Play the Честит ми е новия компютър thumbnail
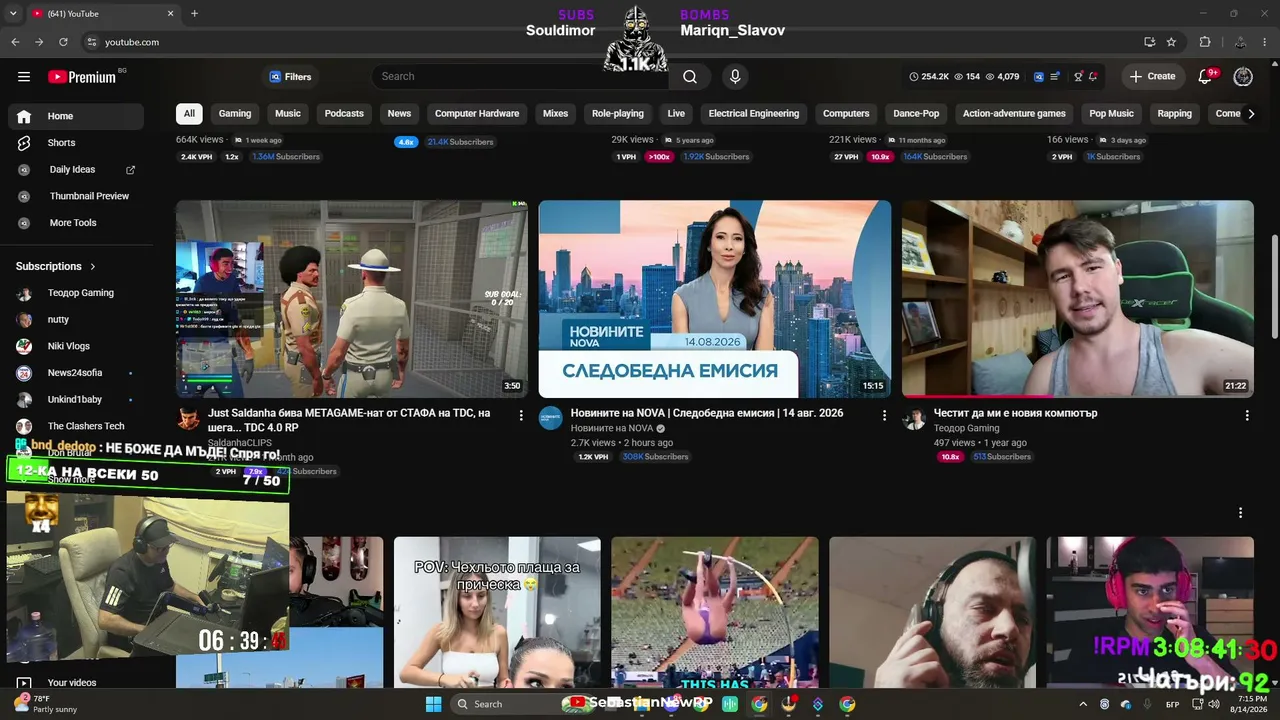Image resolution: width=1280 pixels, height=720 pixels. point(1078,299)
